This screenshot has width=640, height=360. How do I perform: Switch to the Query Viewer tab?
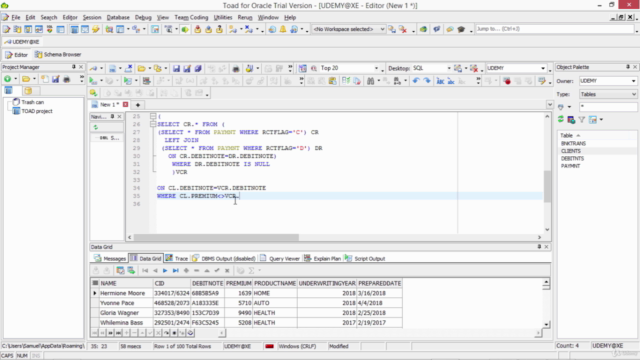pos(280,258)
